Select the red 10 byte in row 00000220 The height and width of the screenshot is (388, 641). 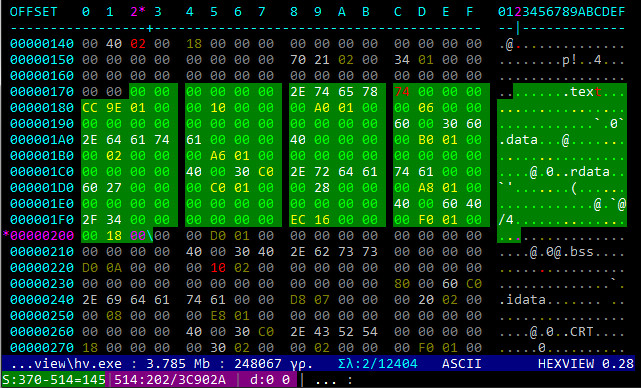[x=218, y=268]
